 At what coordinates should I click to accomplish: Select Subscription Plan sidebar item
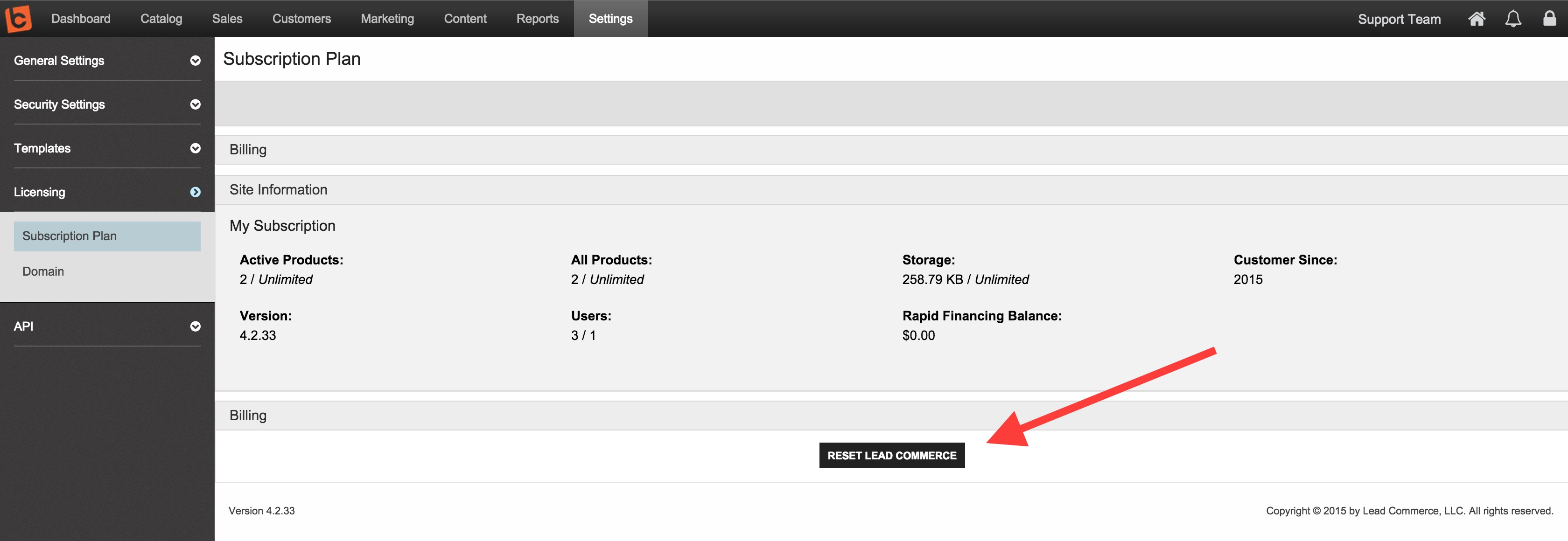click(x=107, y=236)
